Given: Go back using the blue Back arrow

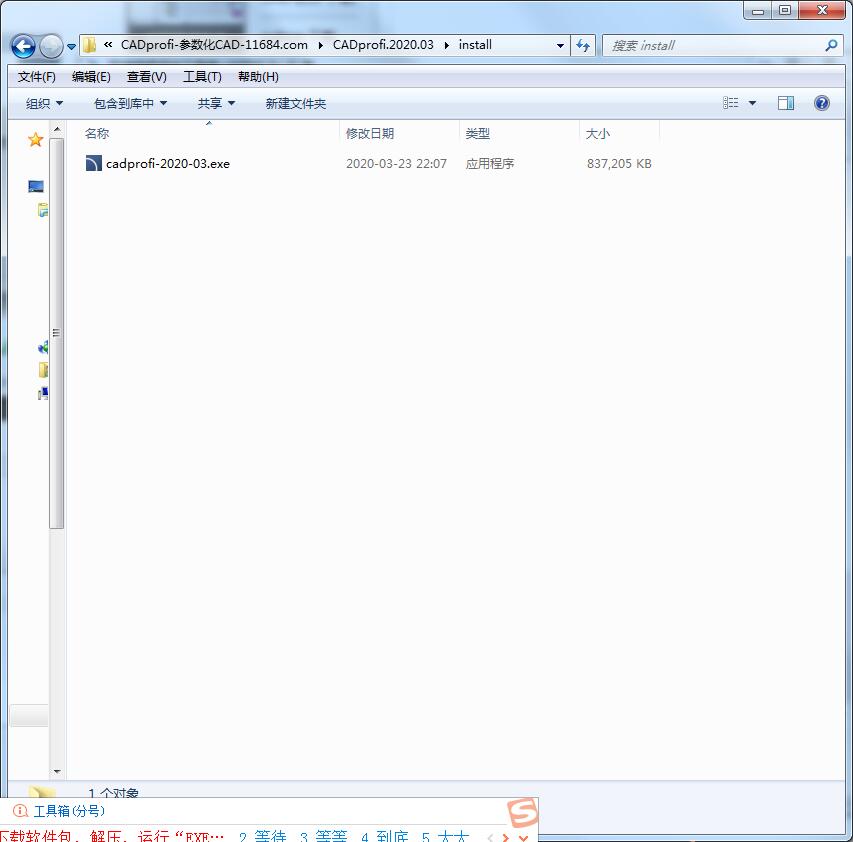Looking at the screenshot, I should pos(23,46).
